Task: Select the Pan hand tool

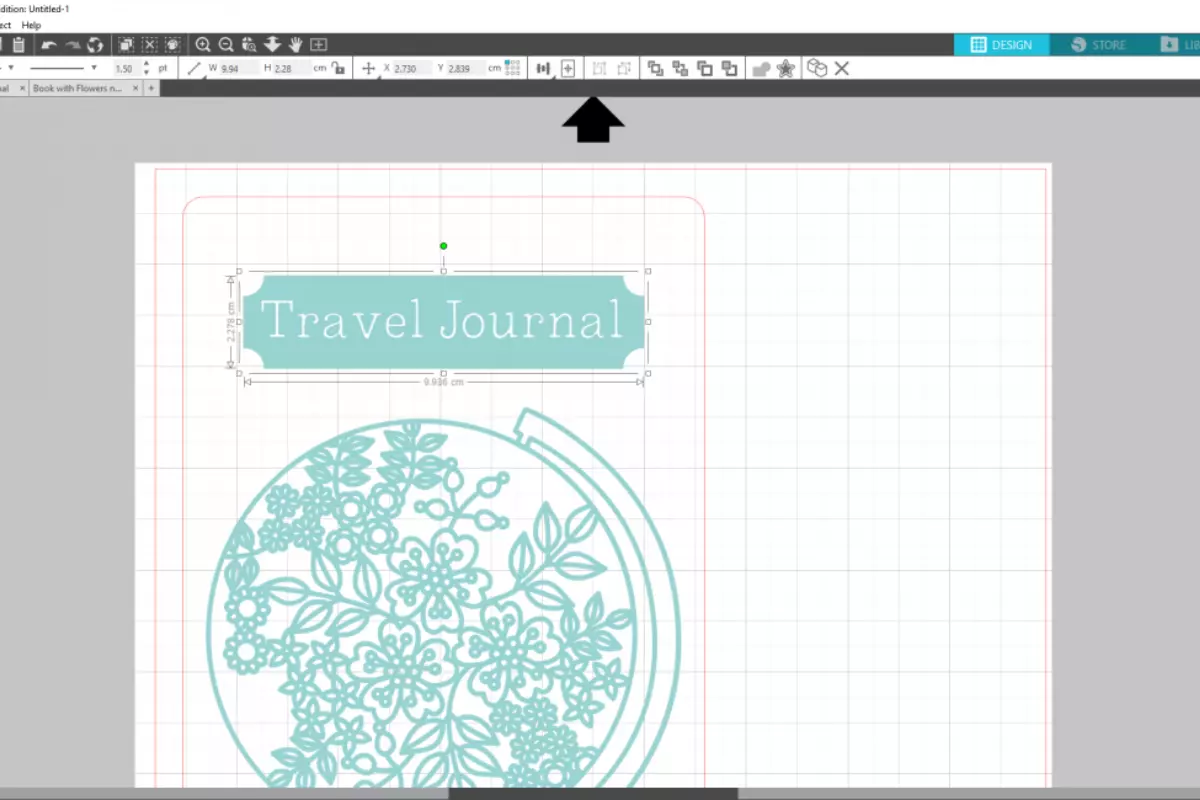Action: click(x=296, y=45)
